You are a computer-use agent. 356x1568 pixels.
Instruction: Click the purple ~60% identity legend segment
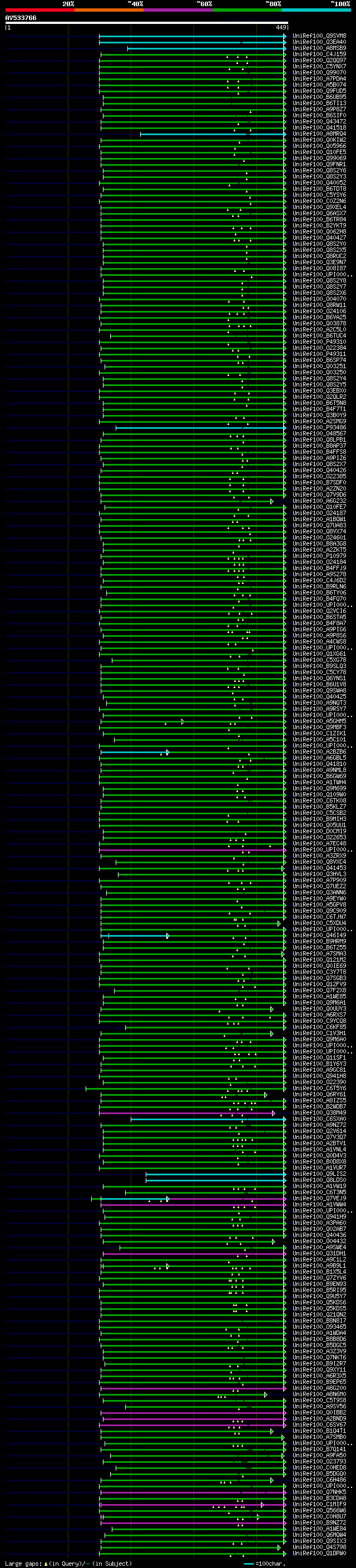179,10
